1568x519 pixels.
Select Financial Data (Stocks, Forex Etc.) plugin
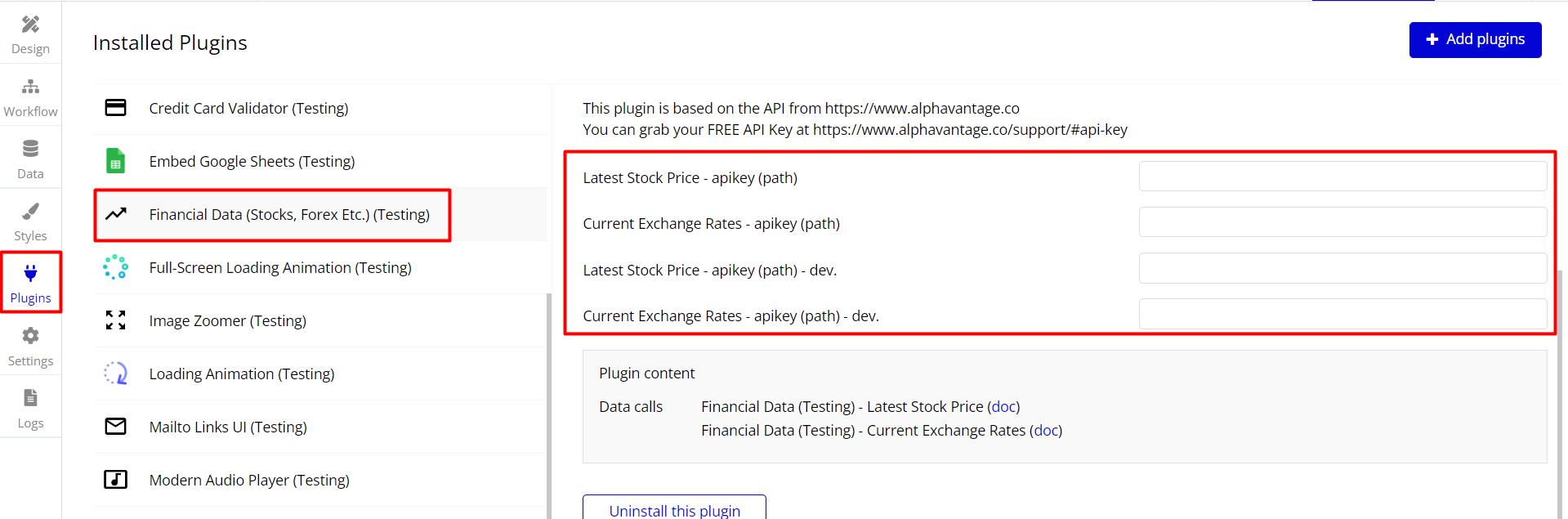tap(288, 214)
